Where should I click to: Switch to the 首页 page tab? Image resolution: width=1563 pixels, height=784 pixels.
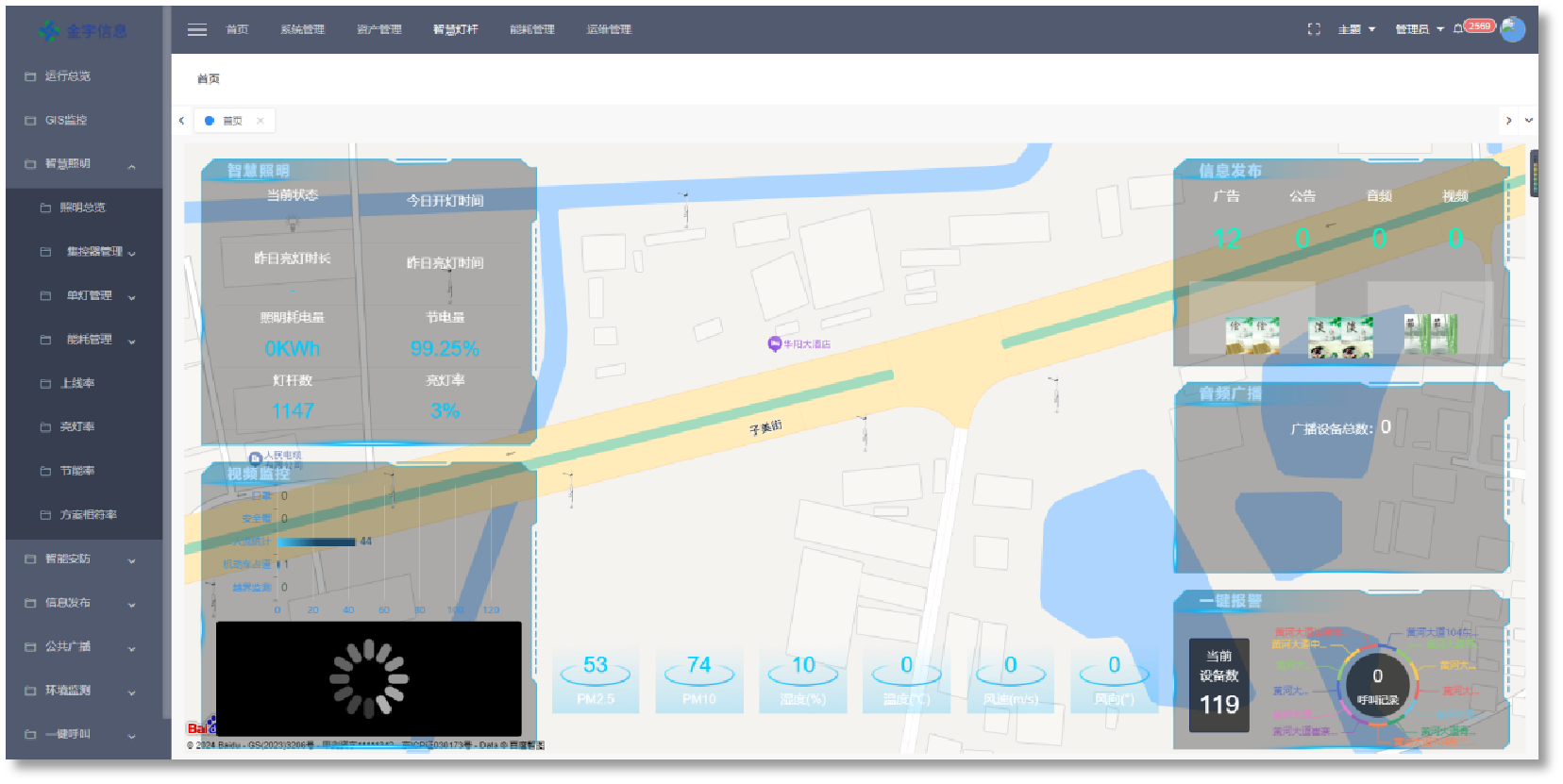(x=232, y=121)
